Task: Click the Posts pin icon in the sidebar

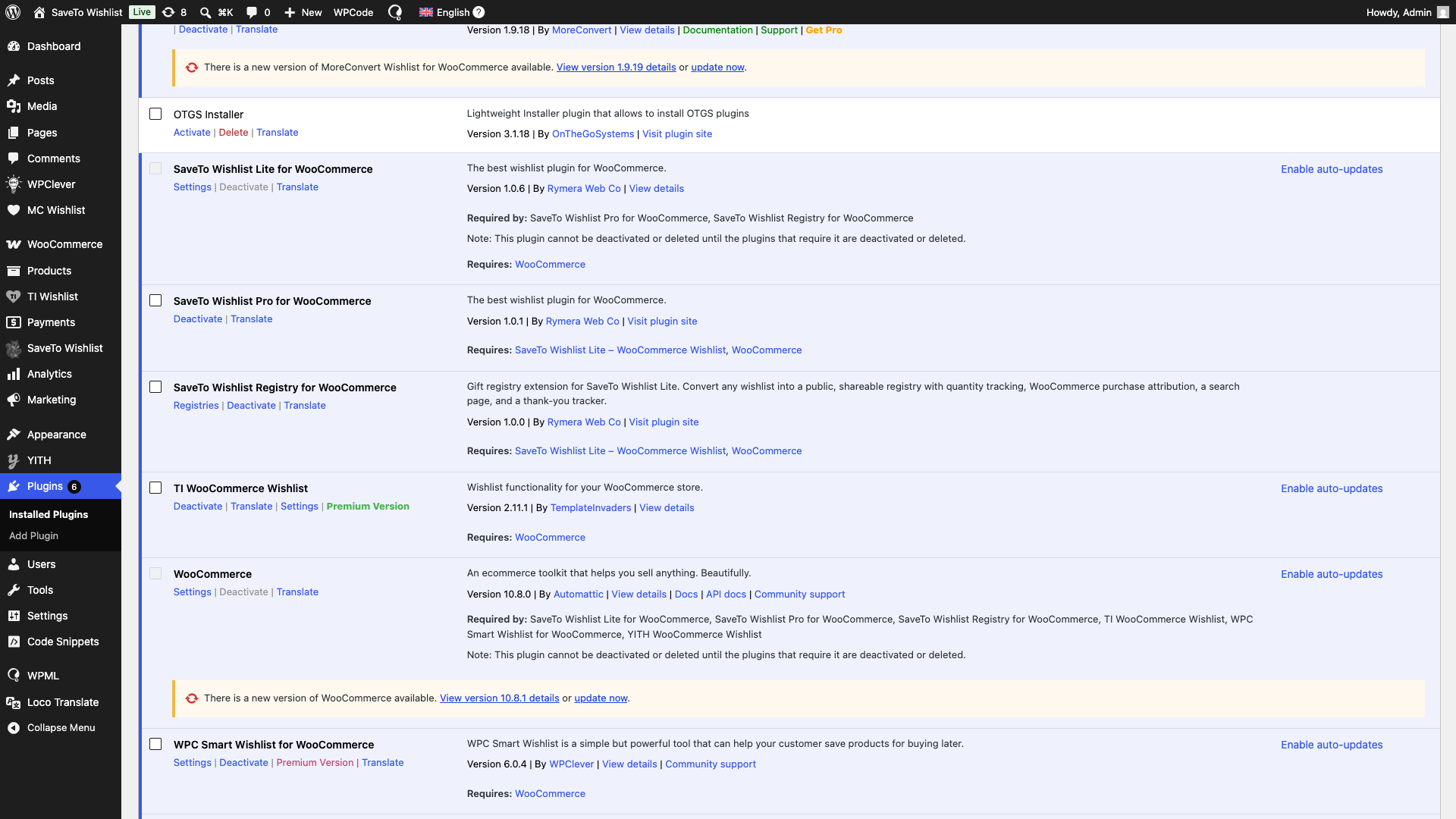Action: pyautogui.click(x=14, y=80)
